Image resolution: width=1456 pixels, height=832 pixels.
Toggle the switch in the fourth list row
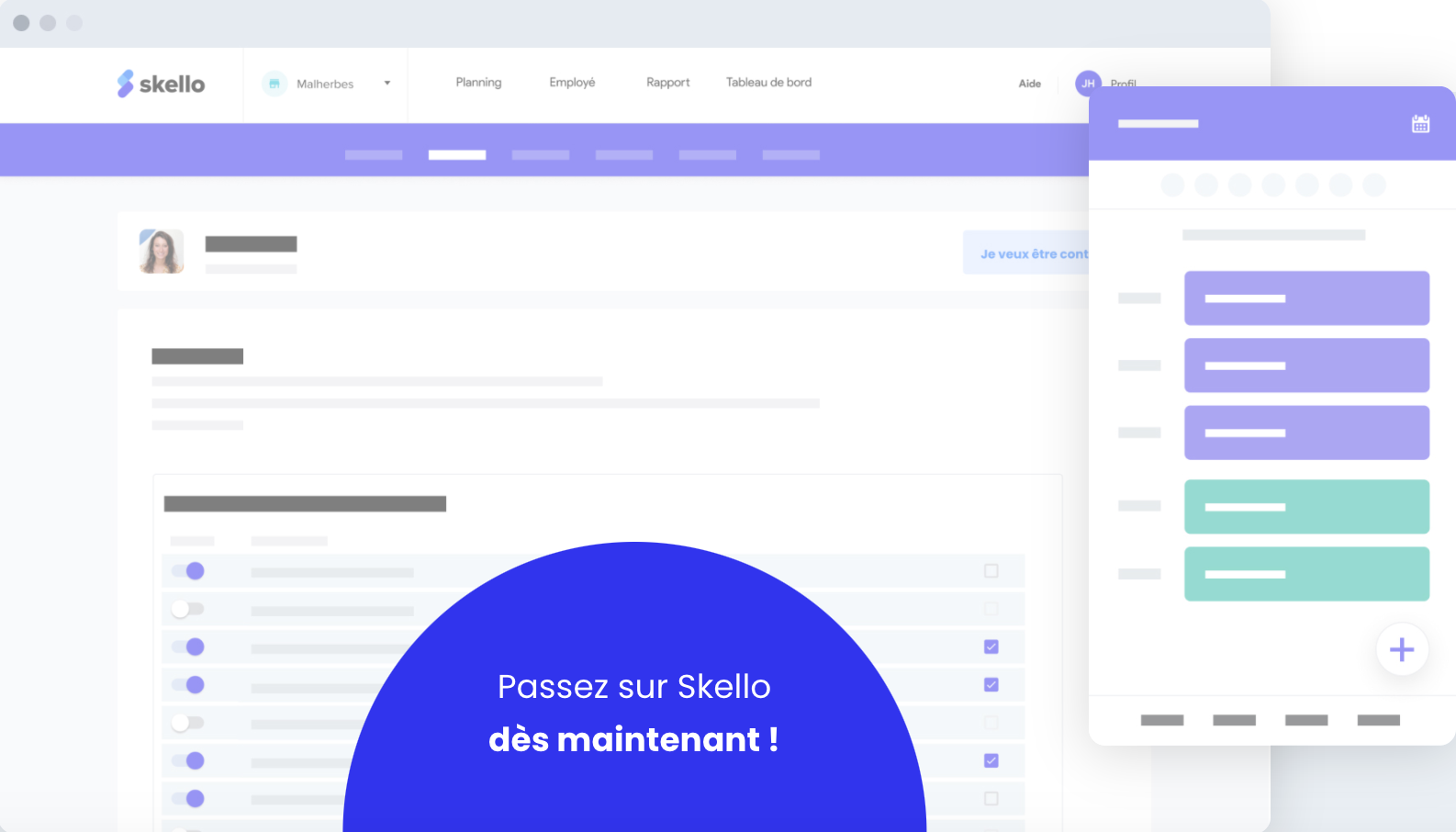(x=188, y=684)
